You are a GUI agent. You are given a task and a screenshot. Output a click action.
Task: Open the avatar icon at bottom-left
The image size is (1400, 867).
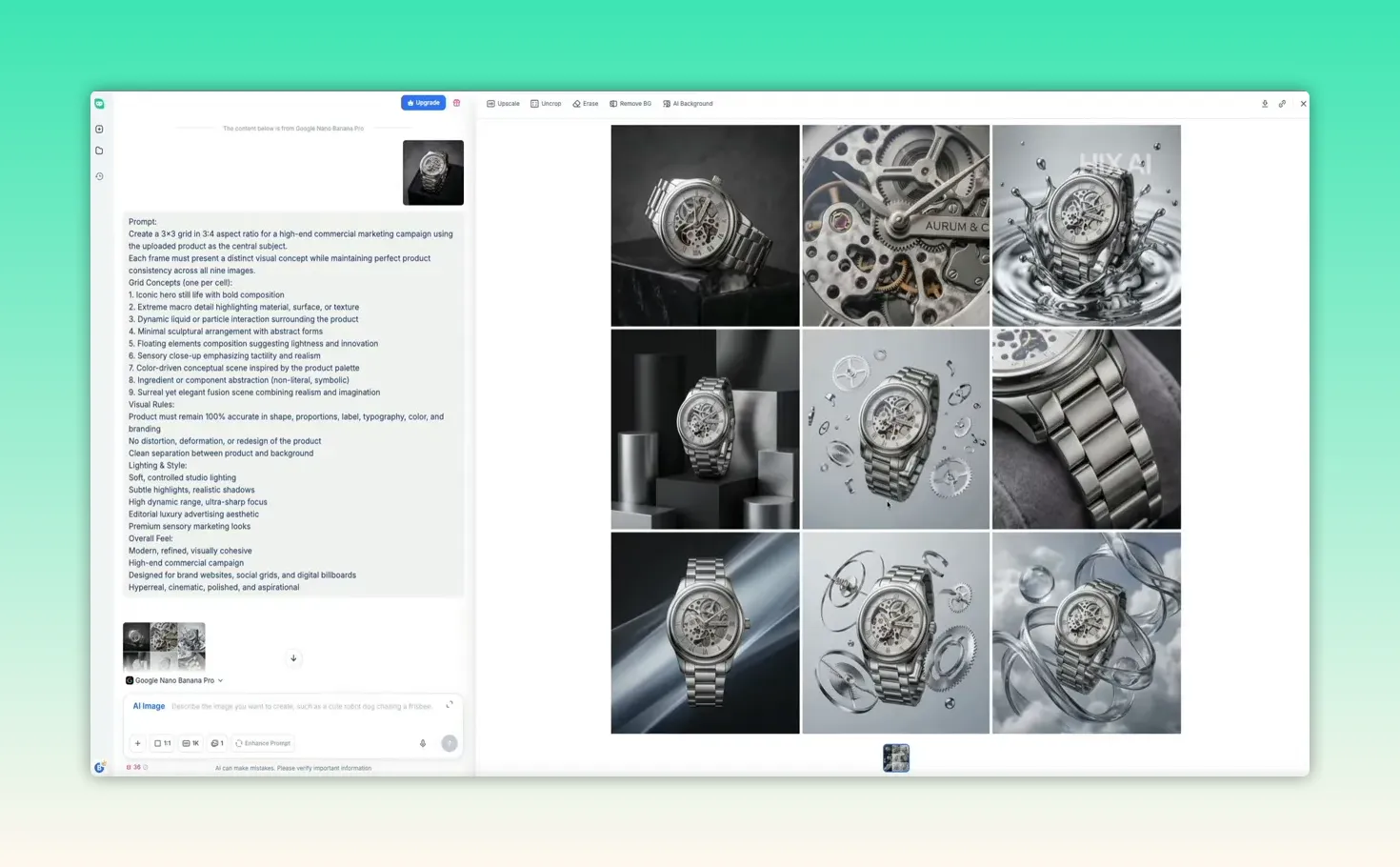(99, 767)
